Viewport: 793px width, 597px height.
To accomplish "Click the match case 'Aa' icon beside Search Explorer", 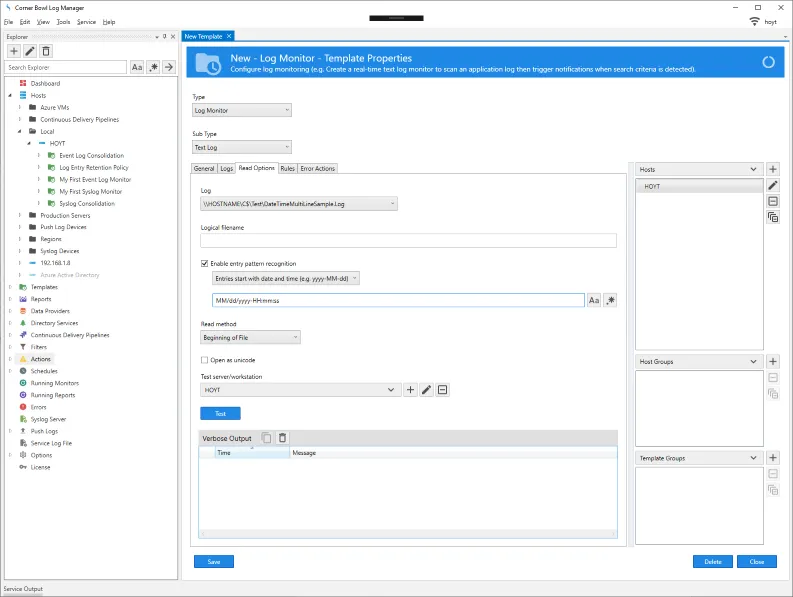I will (x=137, y=67).
